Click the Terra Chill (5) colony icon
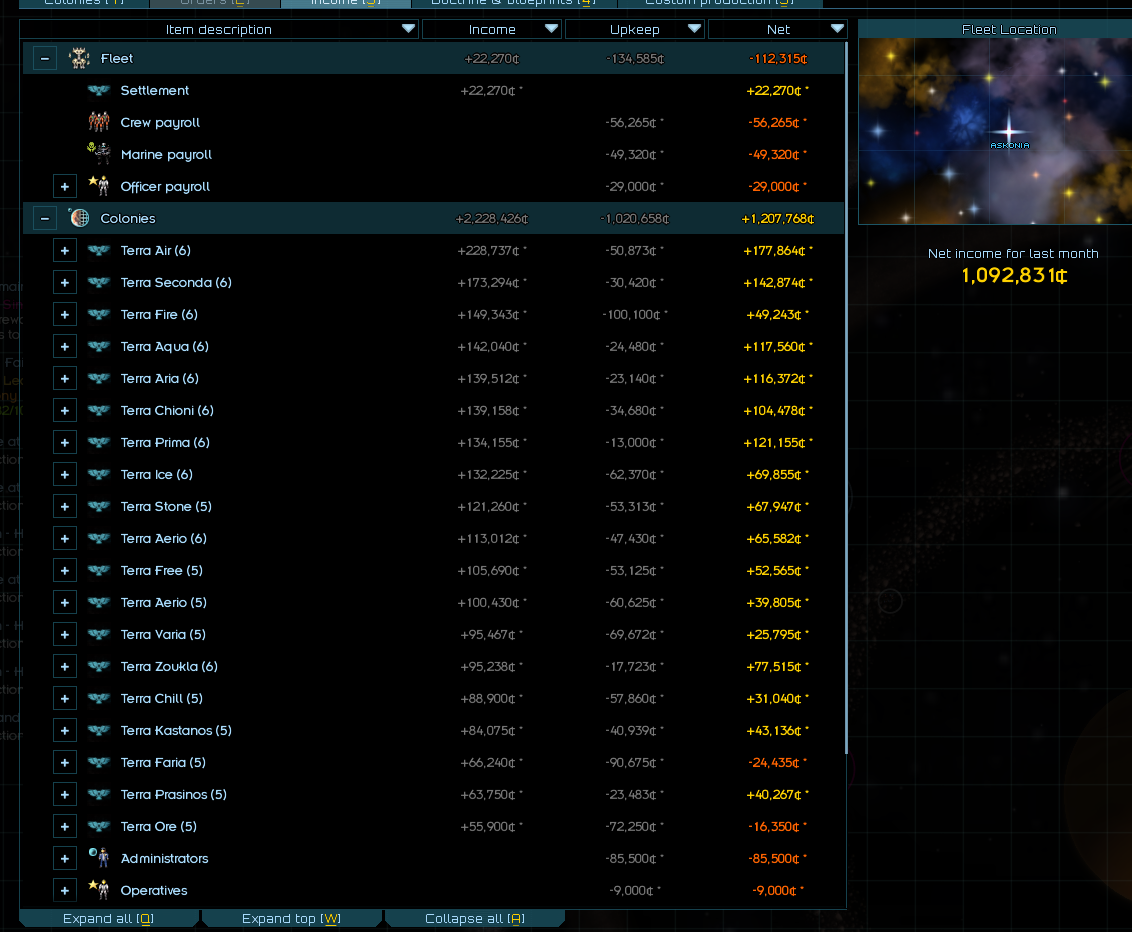Viewport: 1132px width, 932px height. (99, 698)
